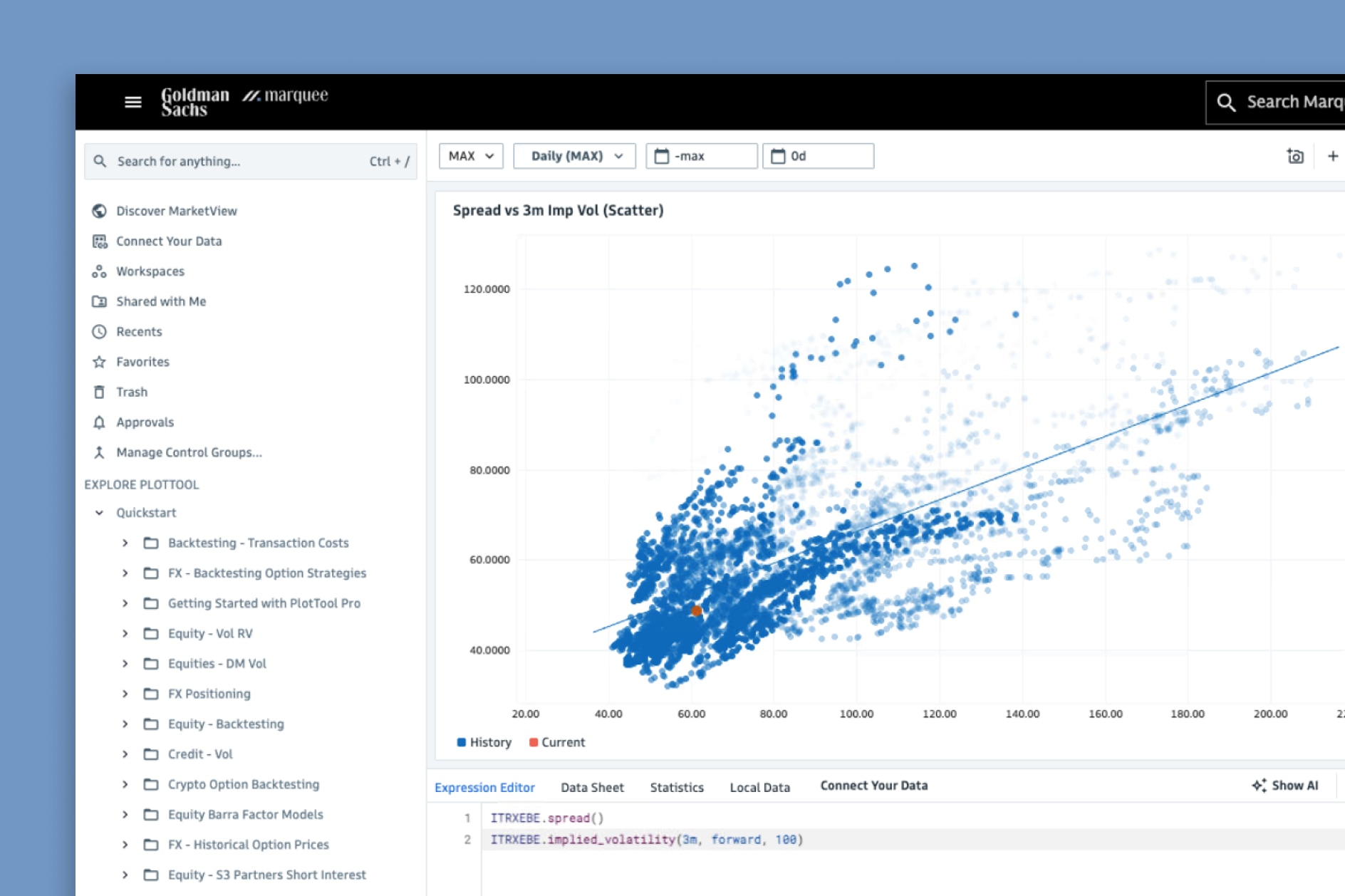
Task: Click the Connect Your Data tab button
Action: [873, 786]
